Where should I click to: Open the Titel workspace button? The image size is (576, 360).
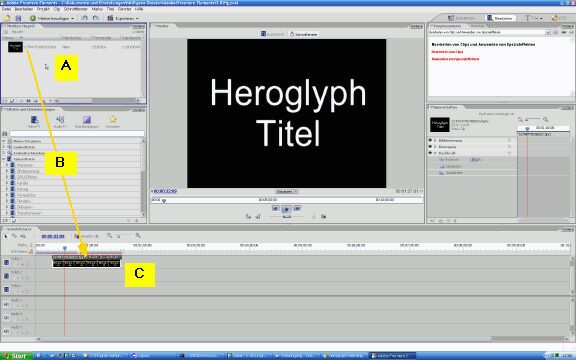(x=533, y=18)
